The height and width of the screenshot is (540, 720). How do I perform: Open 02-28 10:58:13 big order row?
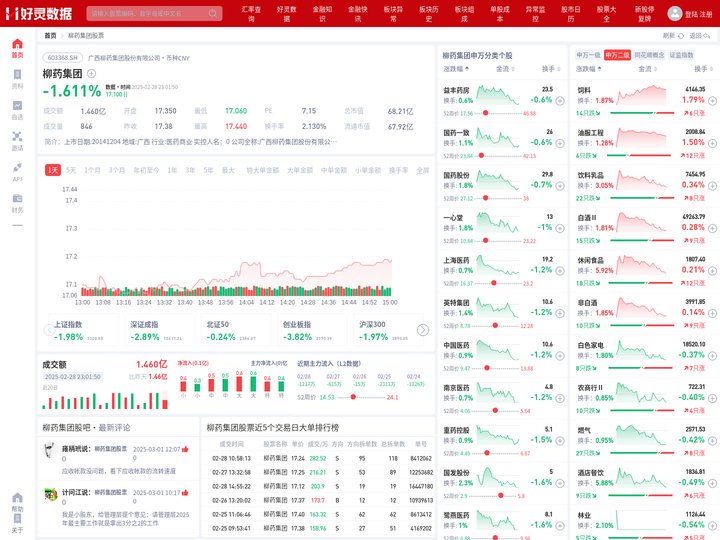click(318, 458)
